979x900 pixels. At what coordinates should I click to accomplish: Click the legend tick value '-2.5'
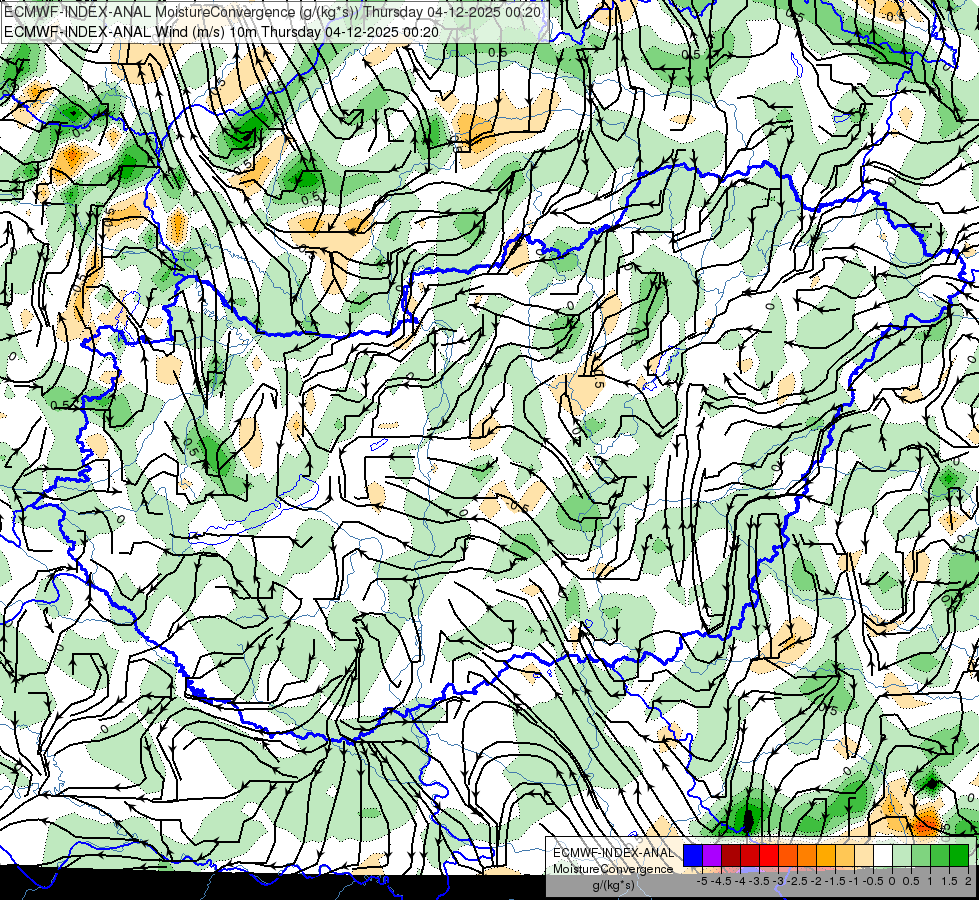[x=797, y=881]
